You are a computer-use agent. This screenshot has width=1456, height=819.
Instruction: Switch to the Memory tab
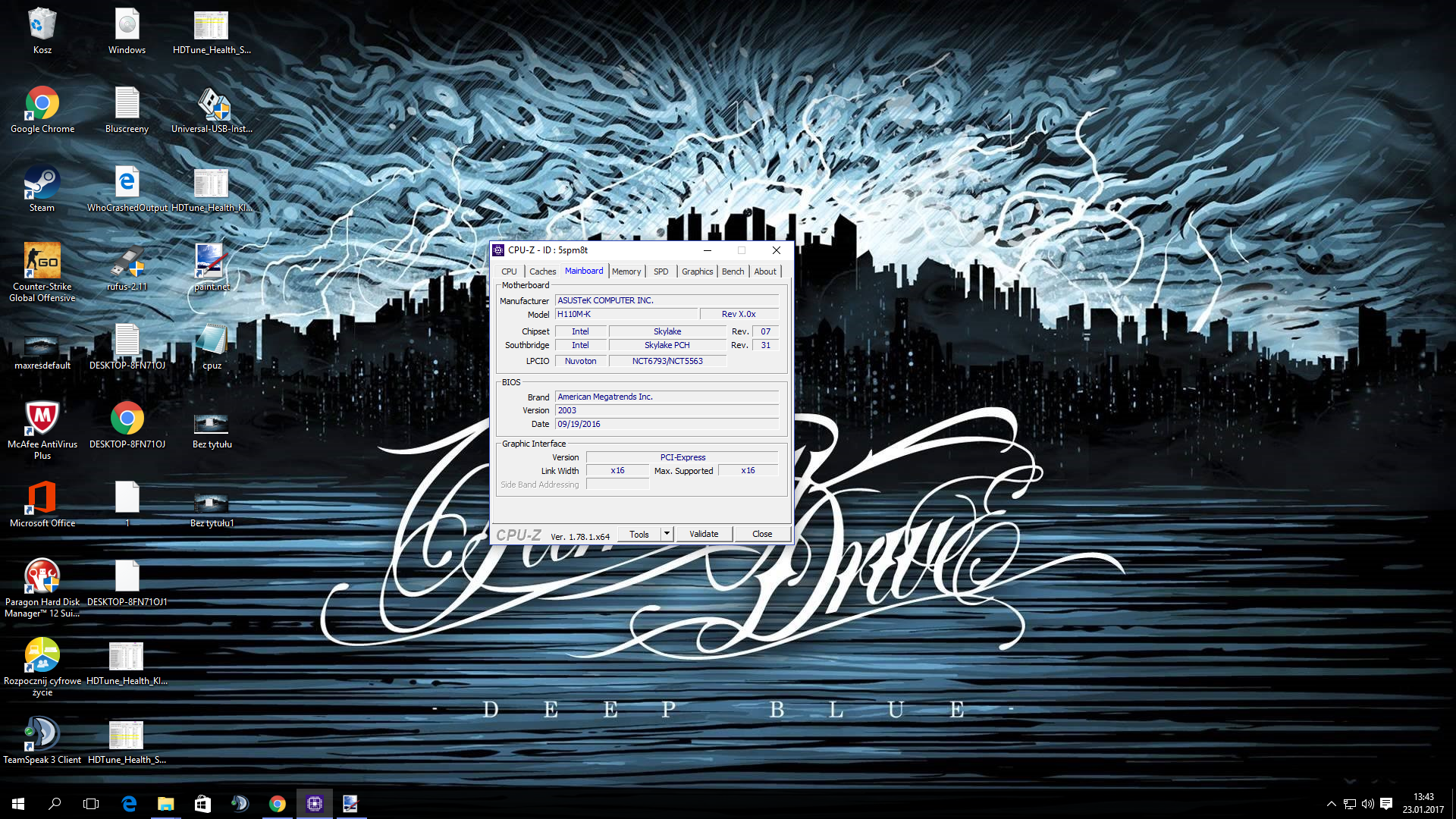[626, 271]
